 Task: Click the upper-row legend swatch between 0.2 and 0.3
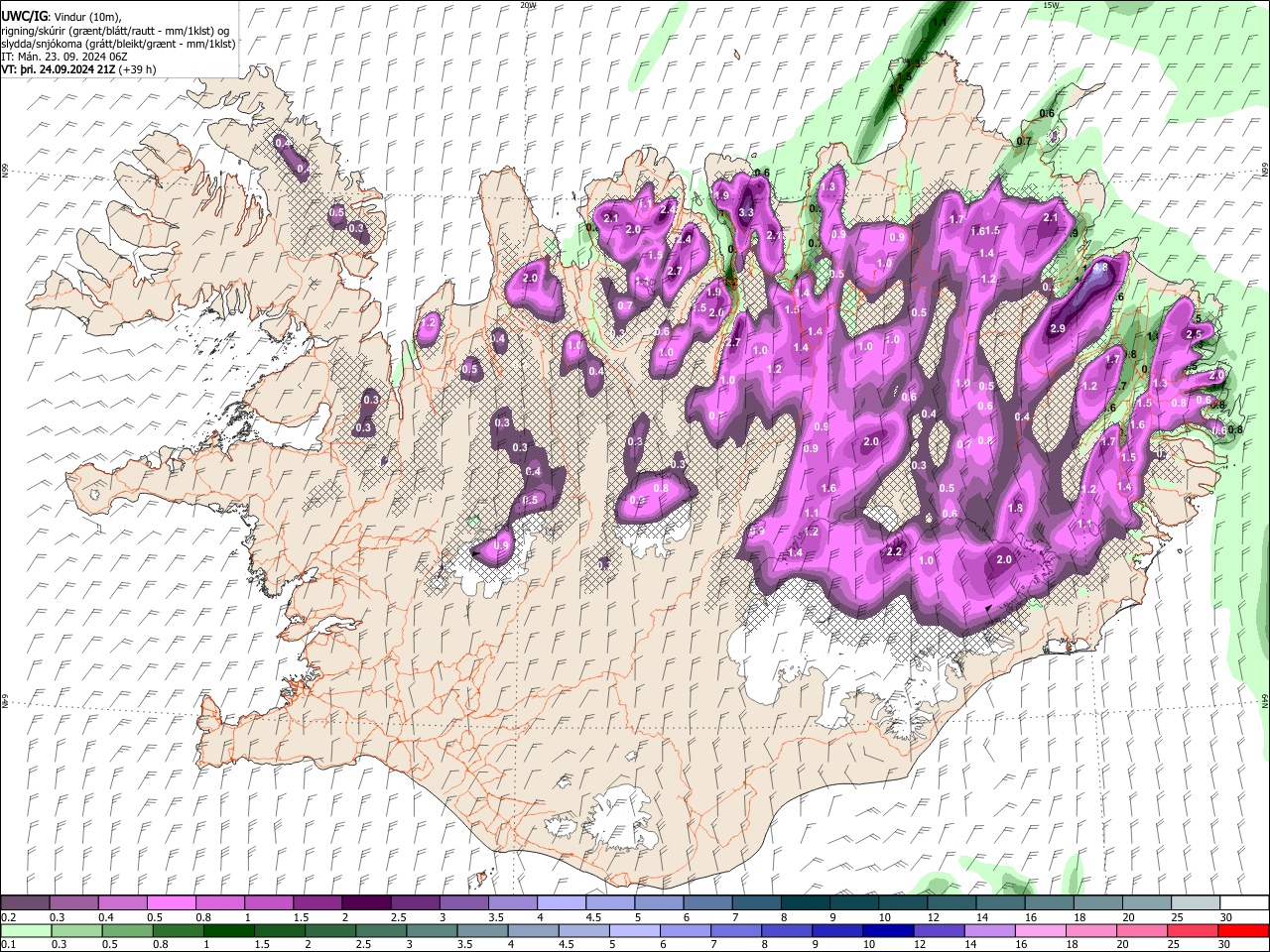pos(25,903)
